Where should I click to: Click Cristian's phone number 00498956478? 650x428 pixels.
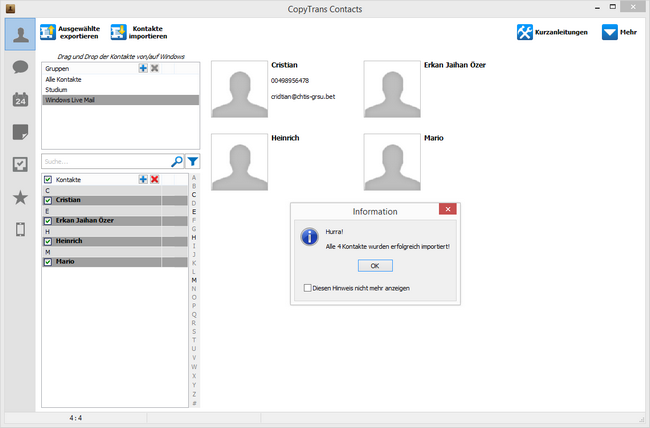click(x=290, y=80)
